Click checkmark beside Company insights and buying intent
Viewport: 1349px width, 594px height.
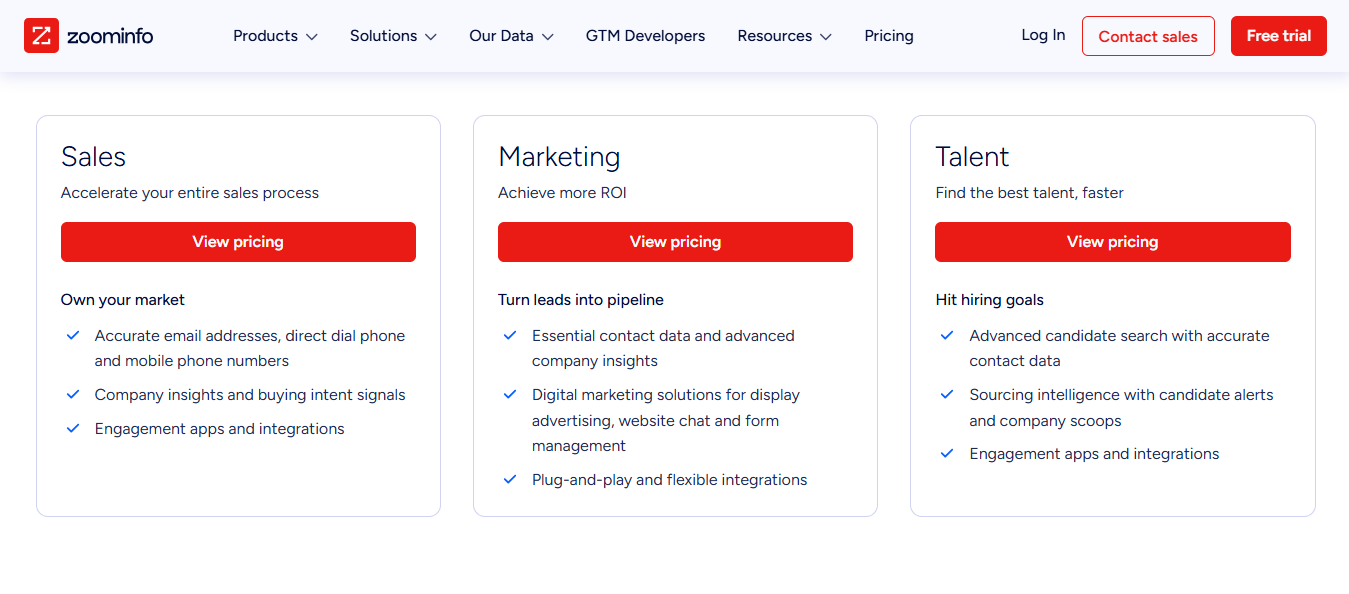[x=73, y=395]
